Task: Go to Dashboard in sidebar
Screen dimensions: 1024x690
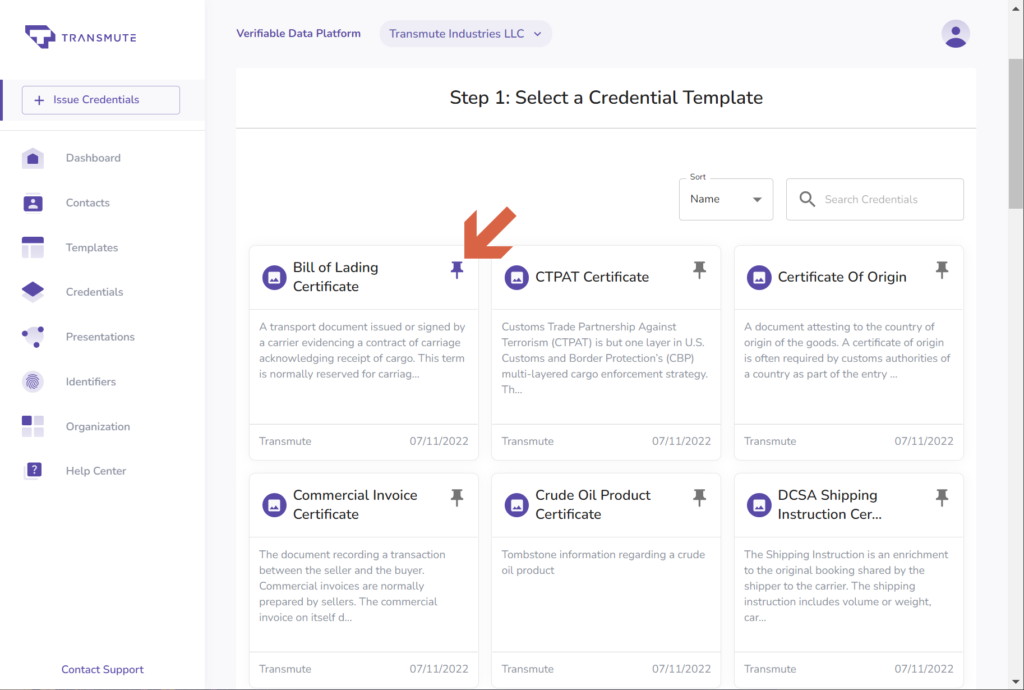Action: point(93,158)
